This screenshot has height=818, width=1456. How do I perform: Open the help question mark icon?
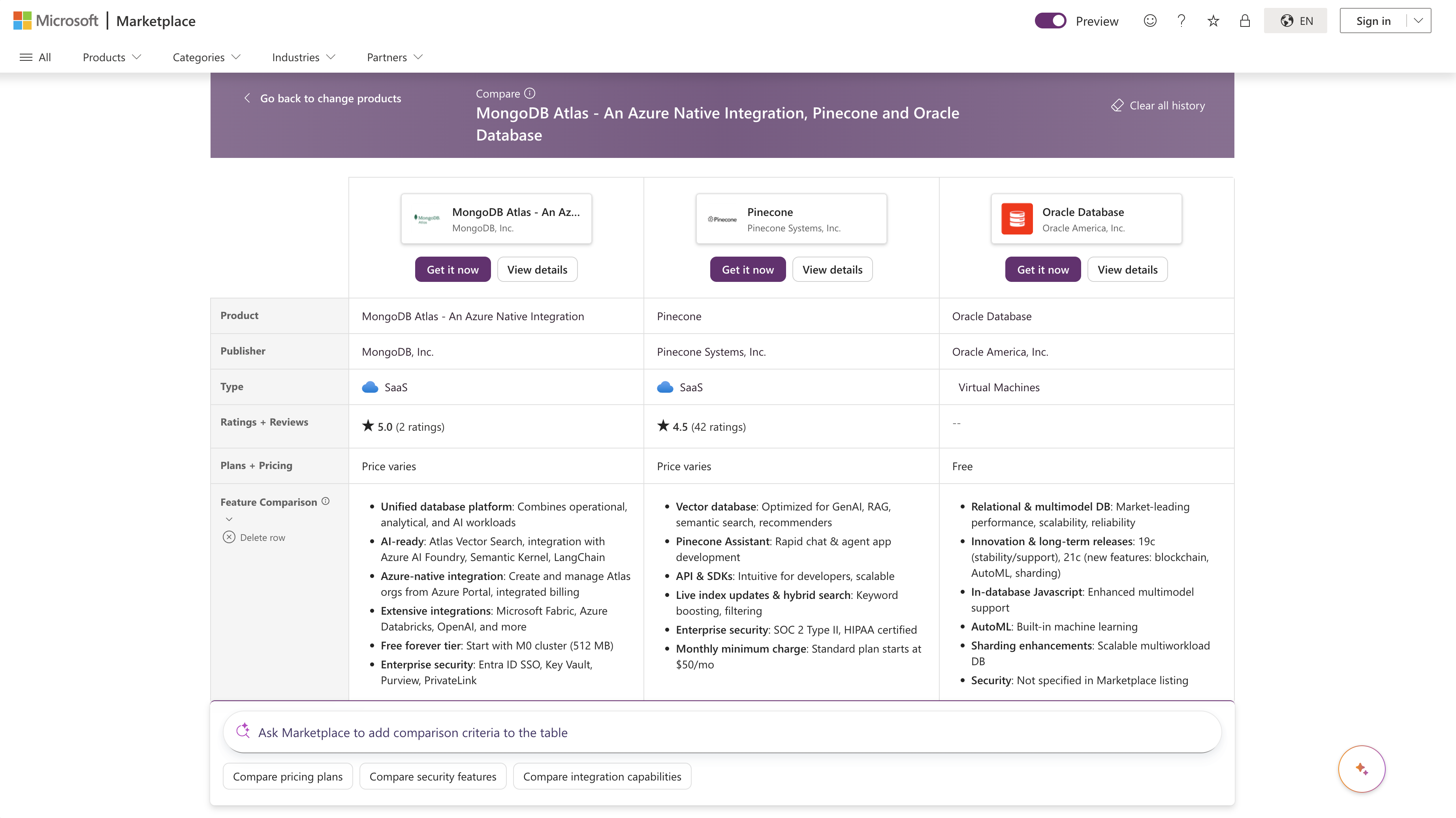click(x=1181, y=21)
